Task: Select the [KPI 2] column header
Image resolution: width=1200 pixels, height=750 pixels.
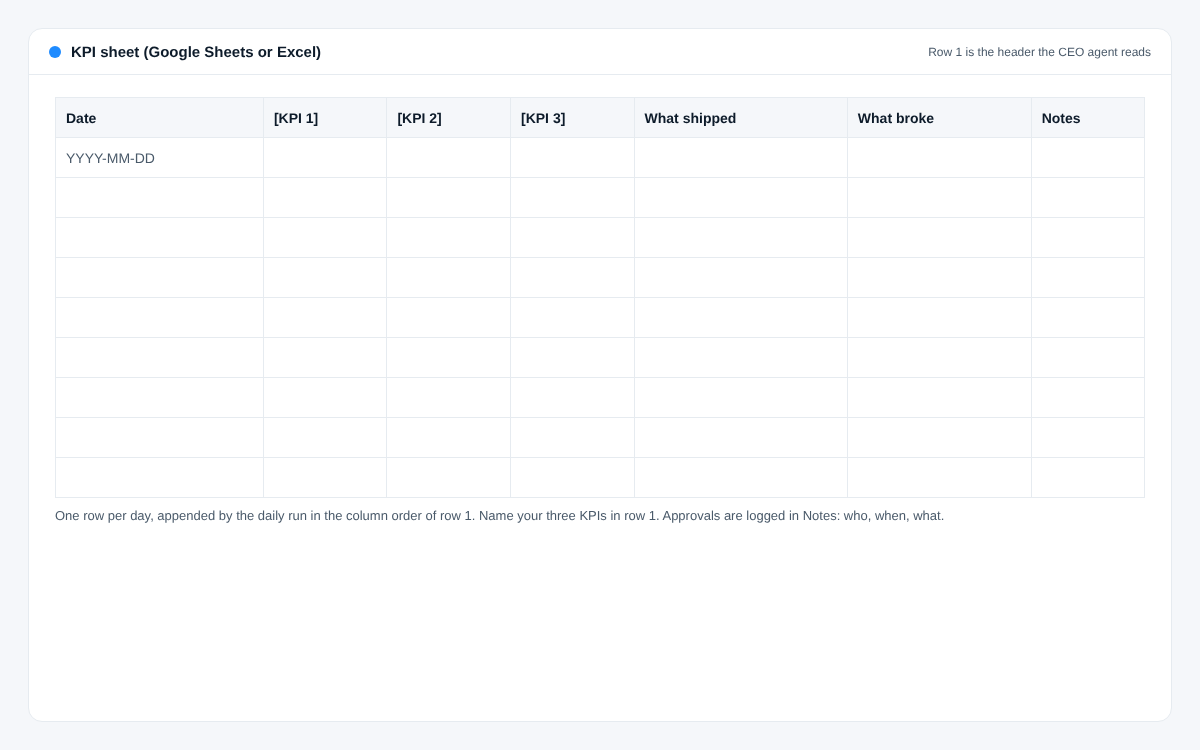Action: click(x=449, y=118)
